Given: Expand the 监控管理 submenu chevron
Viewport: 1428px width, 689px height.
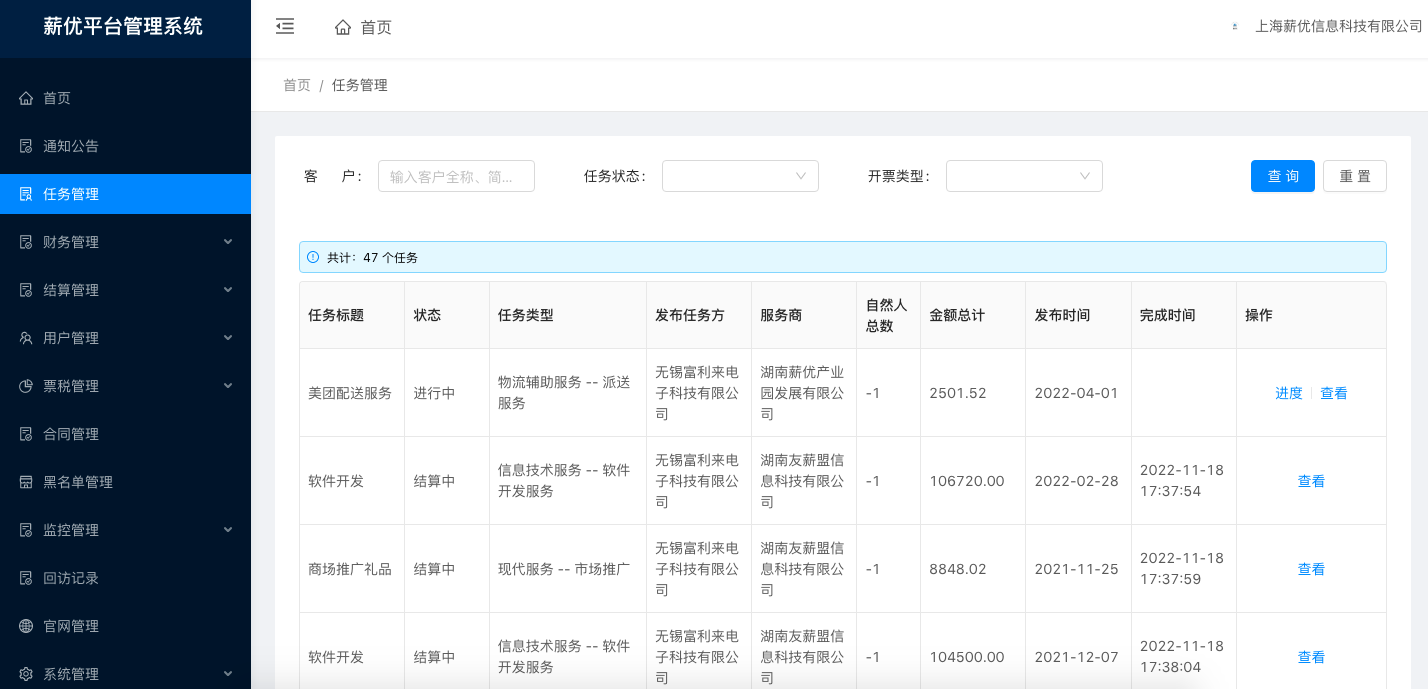Looking at the screenshot, I should click(x=227, y=530).
